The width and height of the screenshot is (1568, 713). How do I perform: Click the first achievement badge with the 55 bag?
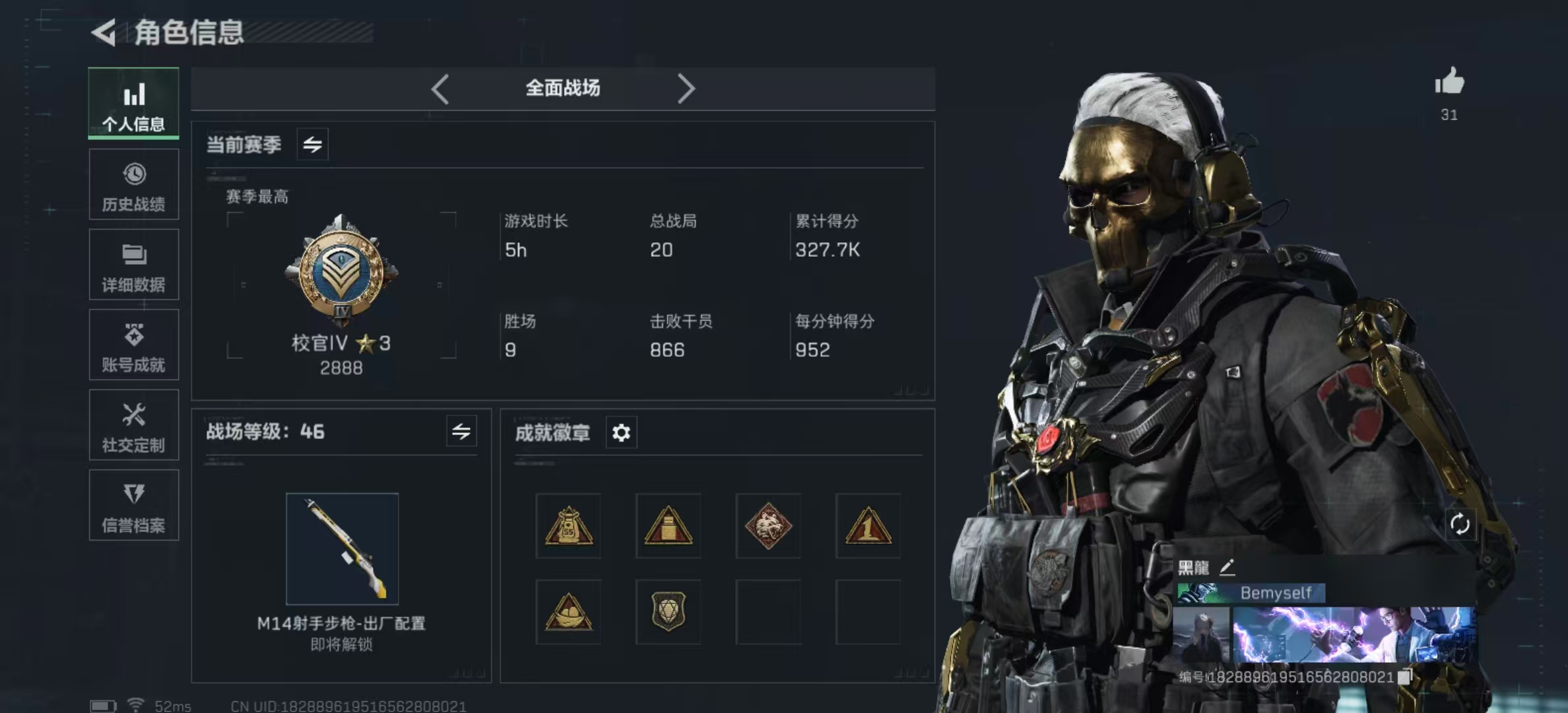tap(568, 526)
